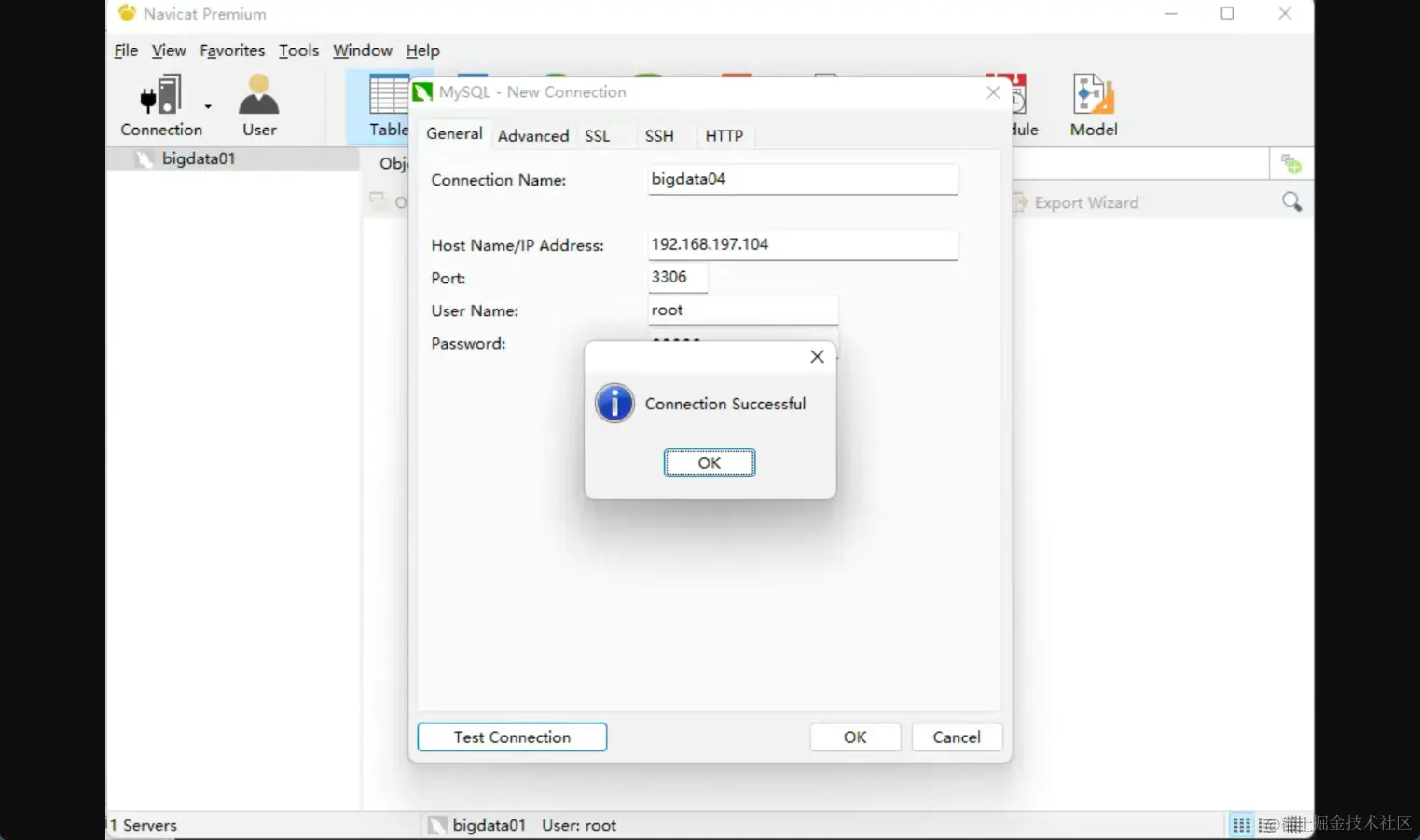Click the bigdata01 icon in status bar
This screenshot has height=840, width=1420.
pyautogui.click(x=437, y=825)
